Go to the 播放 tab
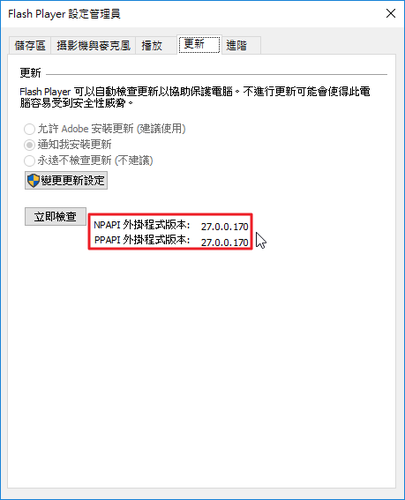The image size is (405, 500). [152, 45]
